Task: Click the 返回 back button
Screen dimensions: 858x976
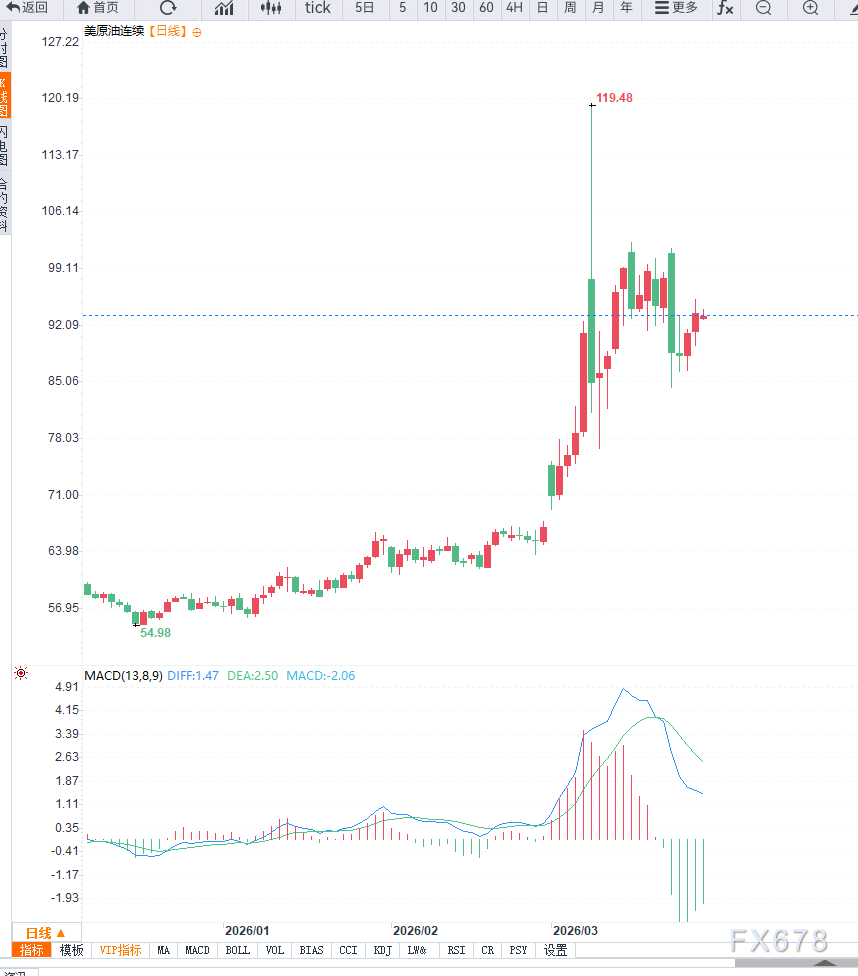Action: [27, 8]
